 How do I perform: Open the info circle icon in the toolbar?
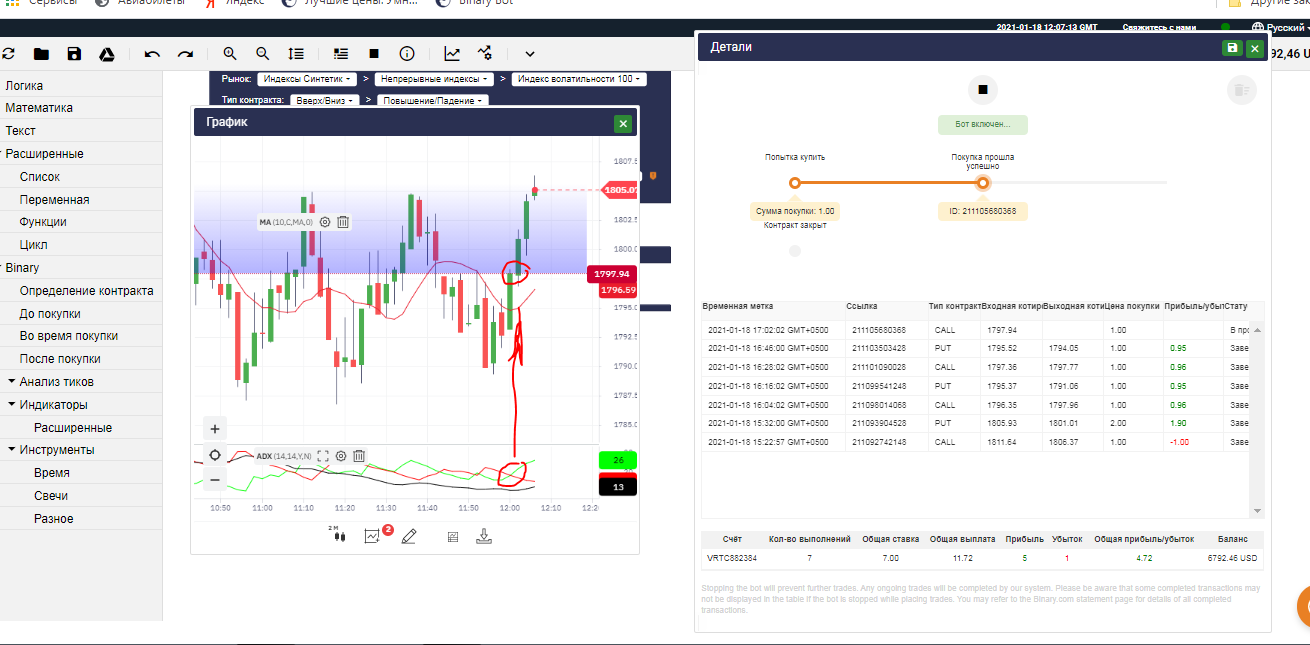tap(407, 54)
